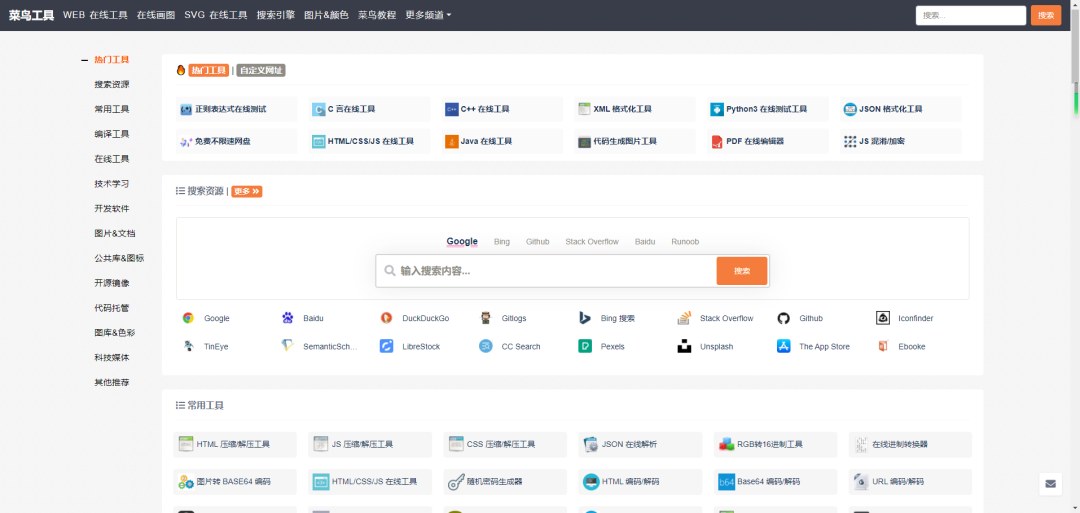Click the Gitlogs icon
Viewport: 1080px width, 513px height.
point(486,318)
